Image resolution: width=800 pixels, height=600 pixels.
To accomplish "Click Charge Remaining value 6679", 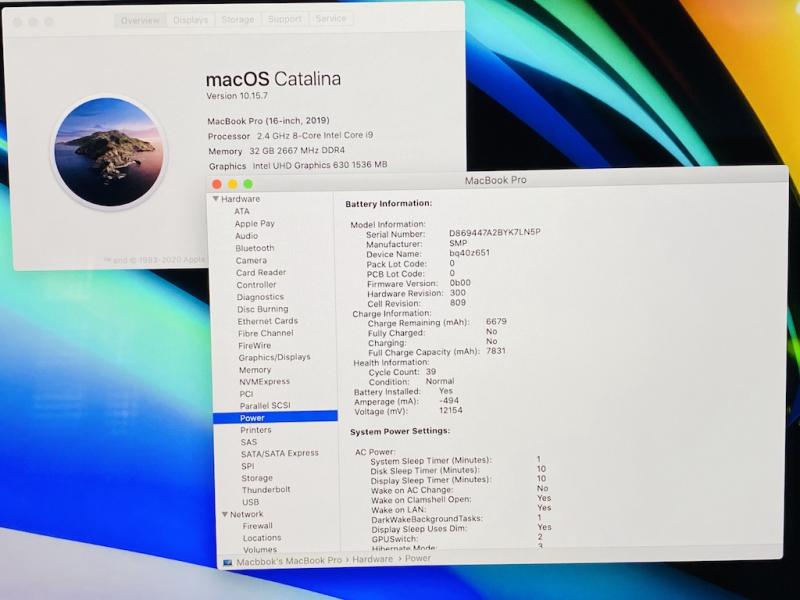I will tap(496, 321).
